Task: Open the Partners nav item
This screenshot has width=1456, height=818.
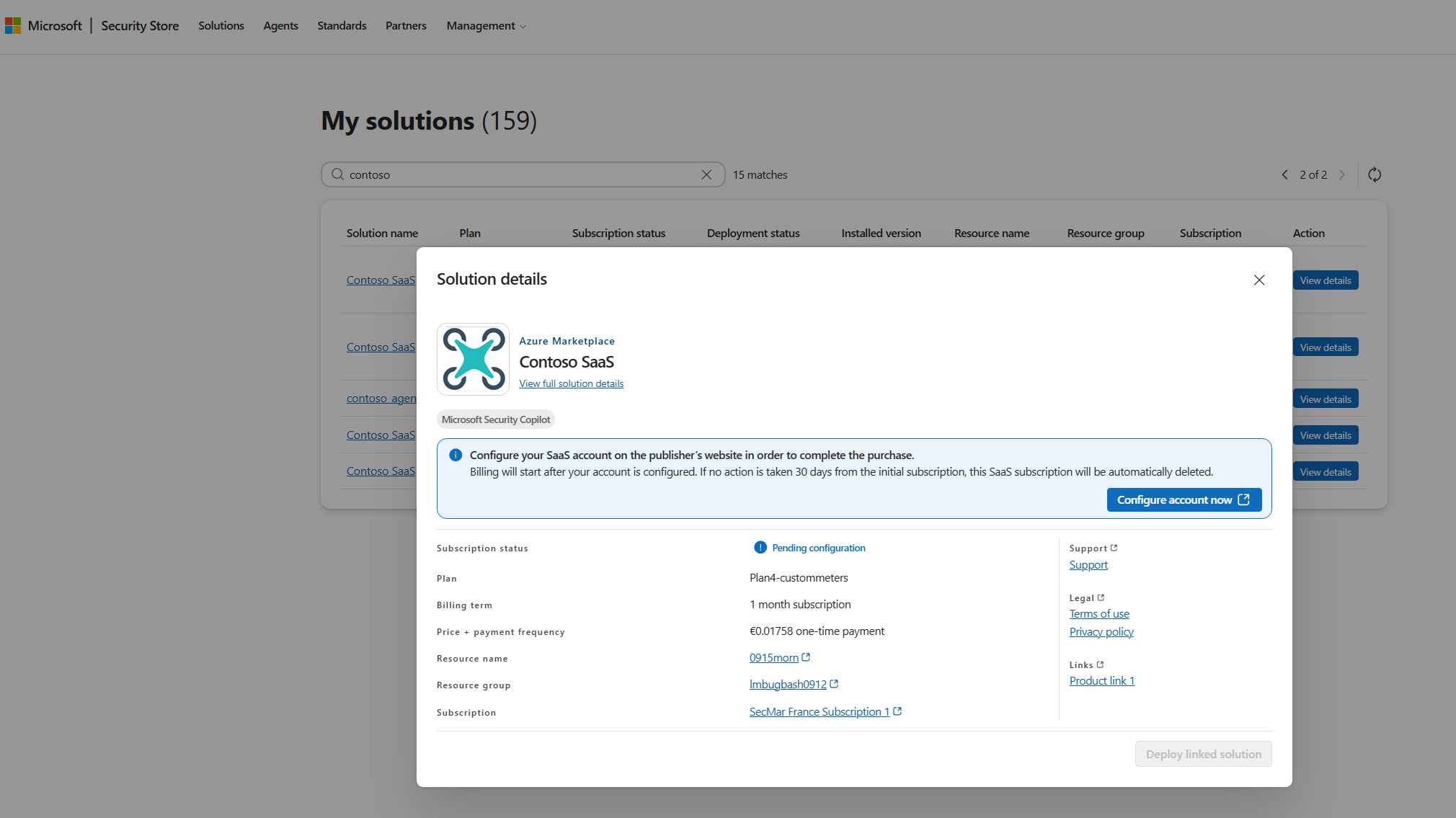Action: [x=406, y=26]
